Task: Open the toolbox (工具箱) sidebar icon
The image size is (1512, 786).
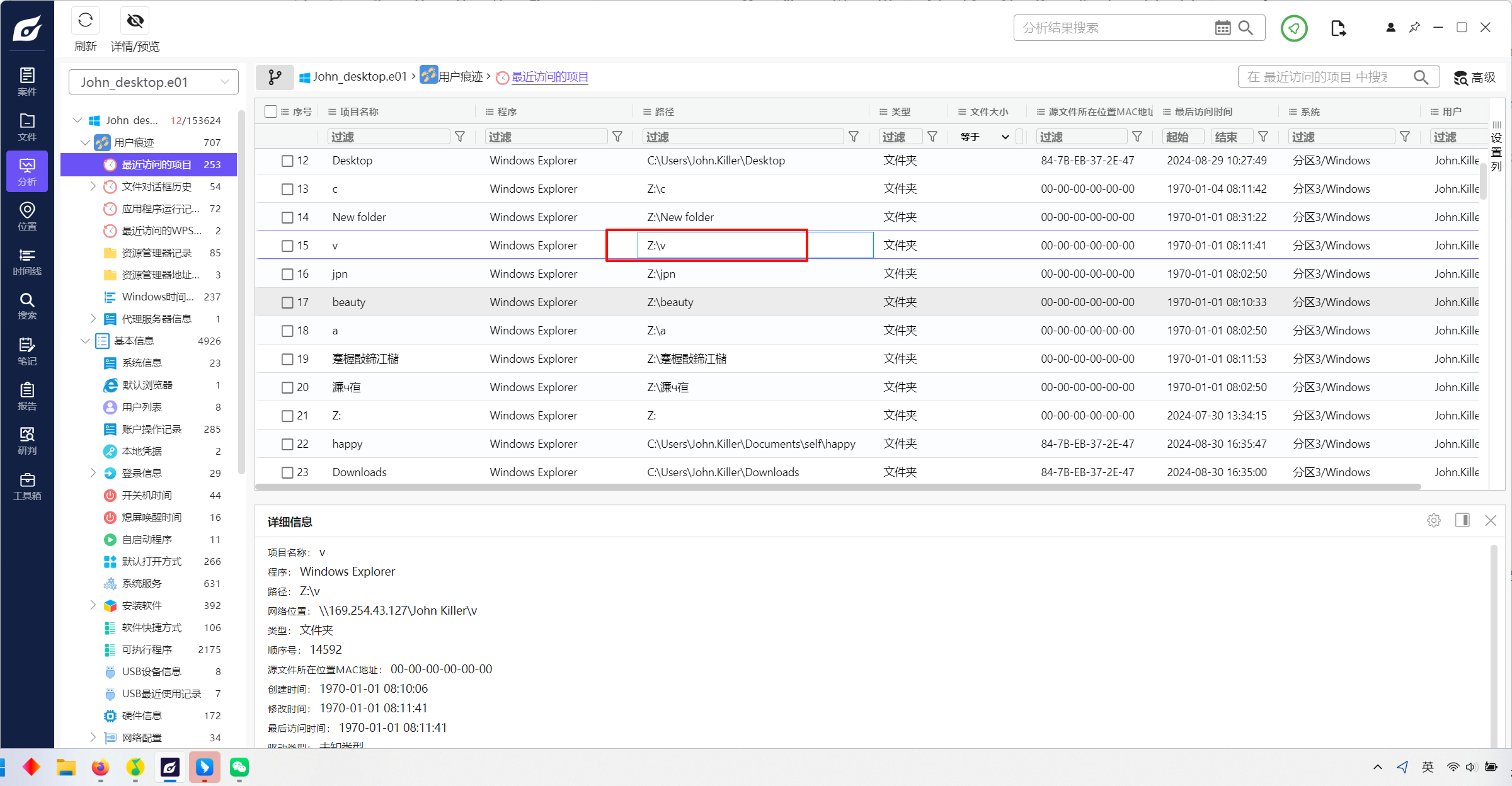Action: coord(27,486)
